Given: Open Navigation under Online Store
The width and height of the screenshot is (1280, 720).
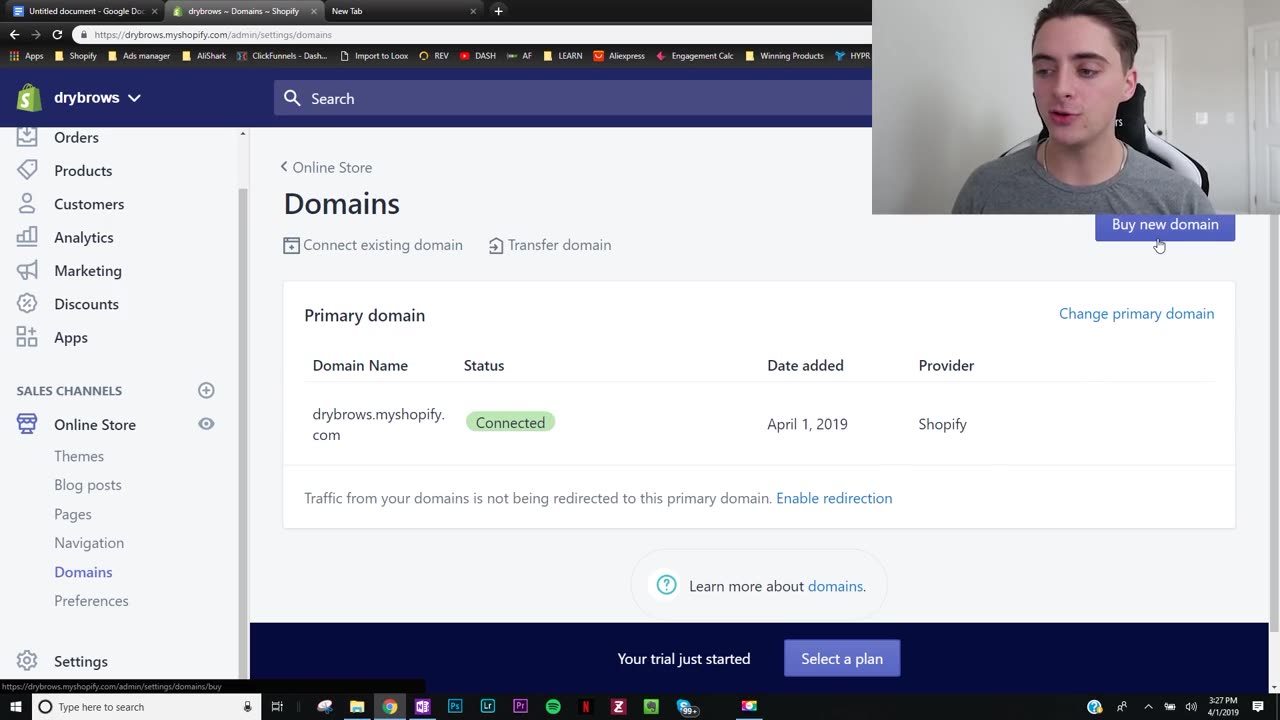Looking at the screenshot, I should click(x=89, y=543).
